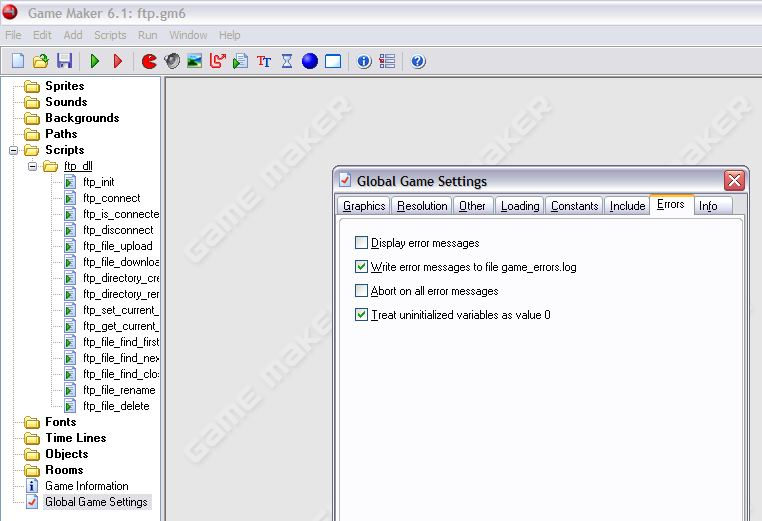The image size is (762, 521).
Task: Switch to the Resolution tab
Action: point(422,206)
